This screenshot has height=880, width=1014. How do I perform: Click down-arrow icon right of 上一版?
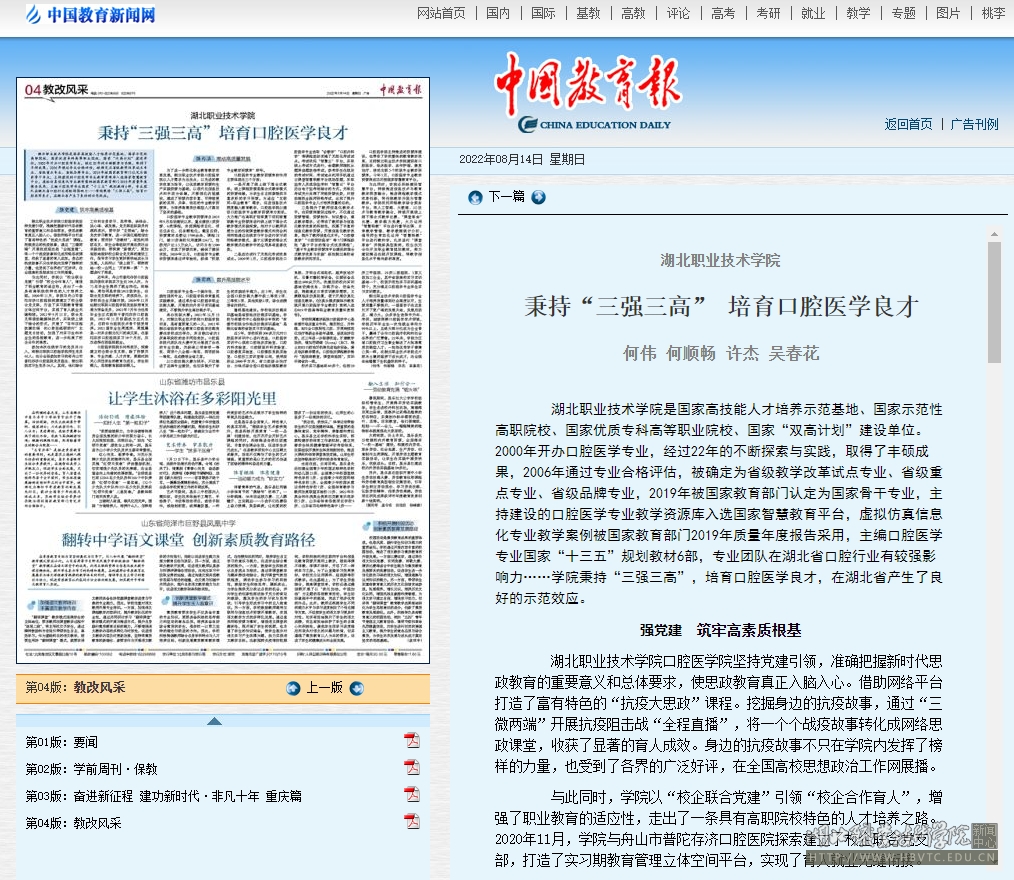click(x=357, y=688)
